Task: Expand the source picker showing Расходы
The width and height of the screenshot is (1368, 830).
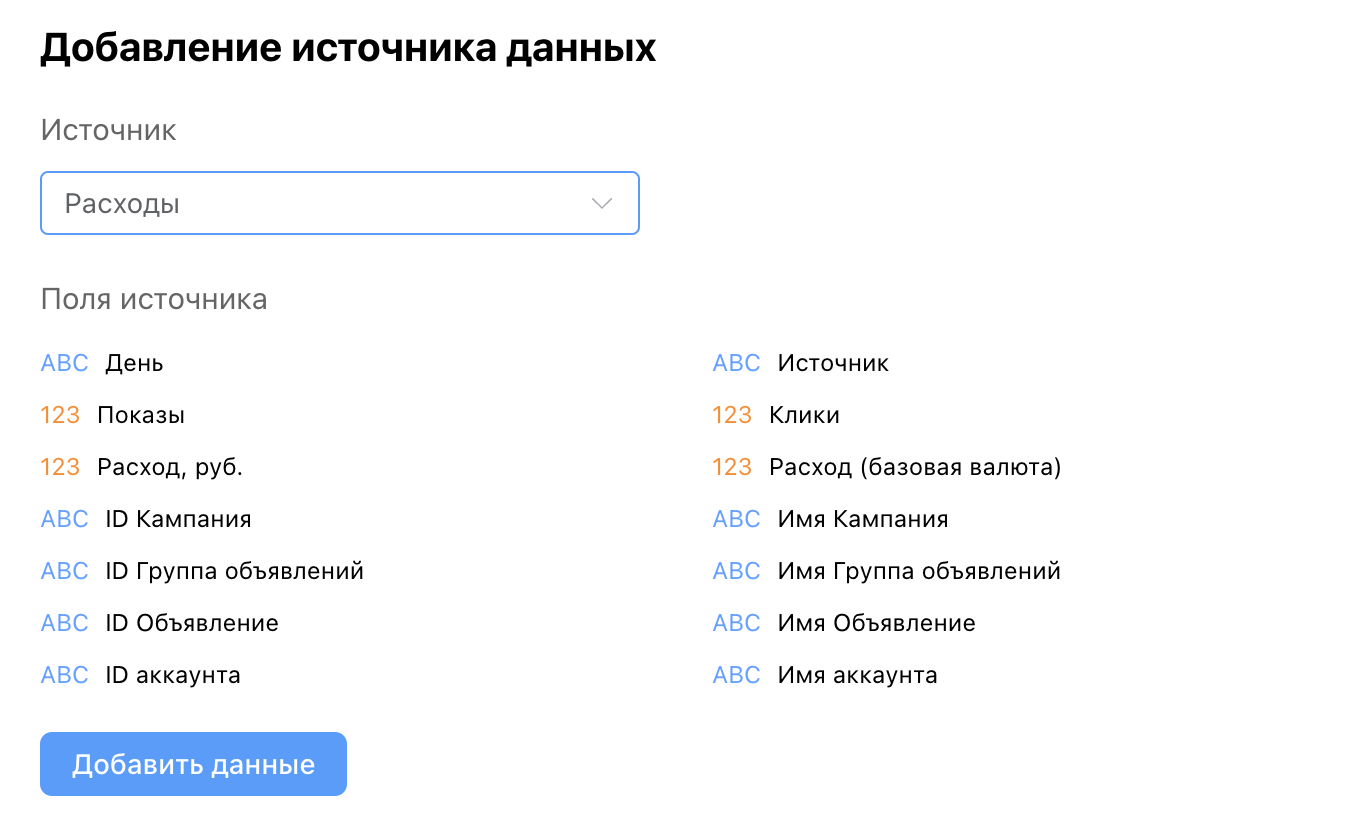Action: pos(340,203)
